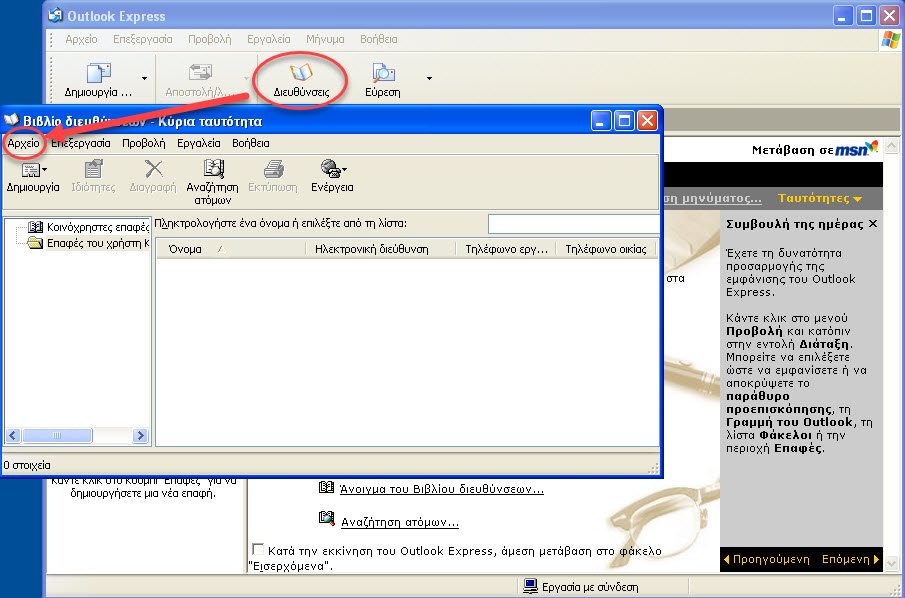Click the Δημιουργία mail icon in Outlook Express toolbar
The image size is (905, 598).
click(99, 73)
